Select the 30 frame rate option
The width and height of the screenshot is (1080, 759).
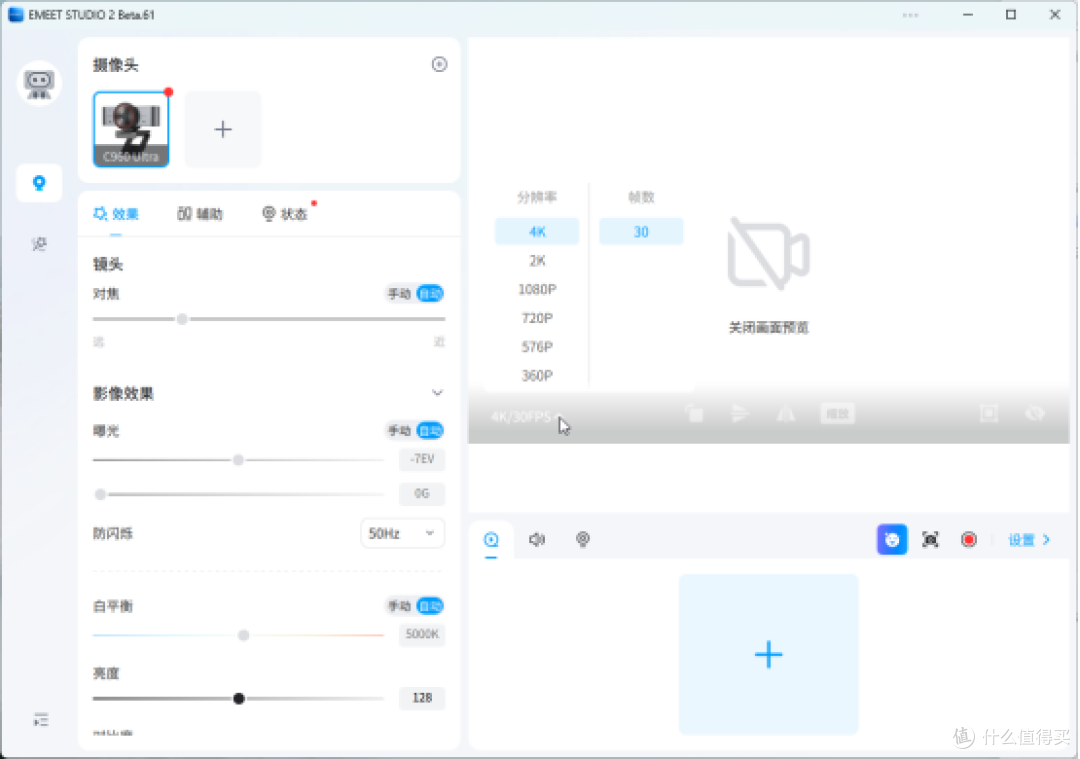641,231
